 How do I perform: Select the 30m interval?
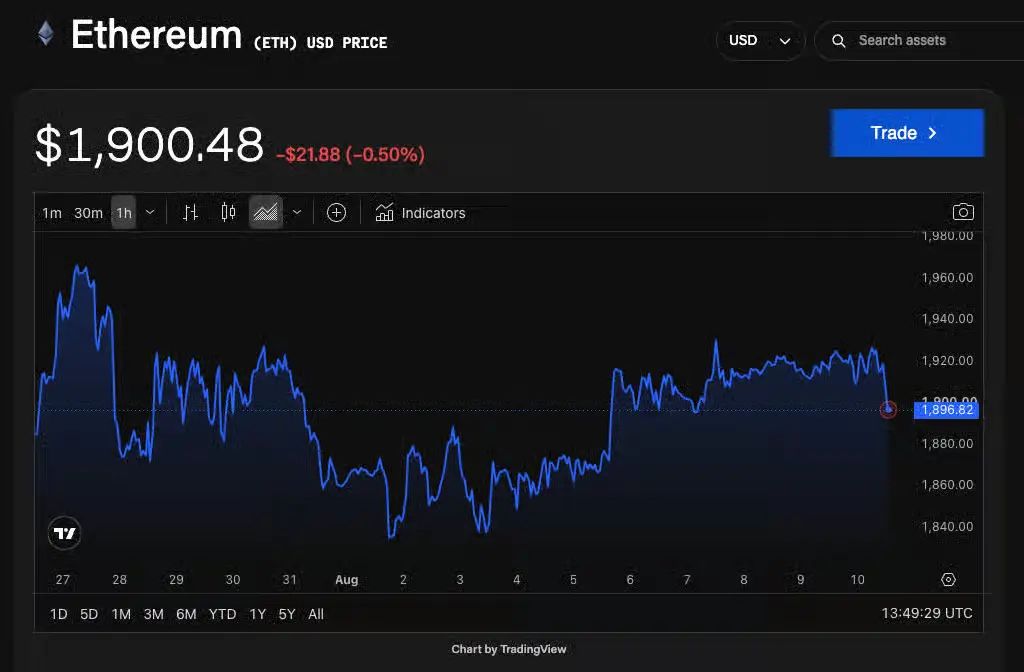click(88, 213)
